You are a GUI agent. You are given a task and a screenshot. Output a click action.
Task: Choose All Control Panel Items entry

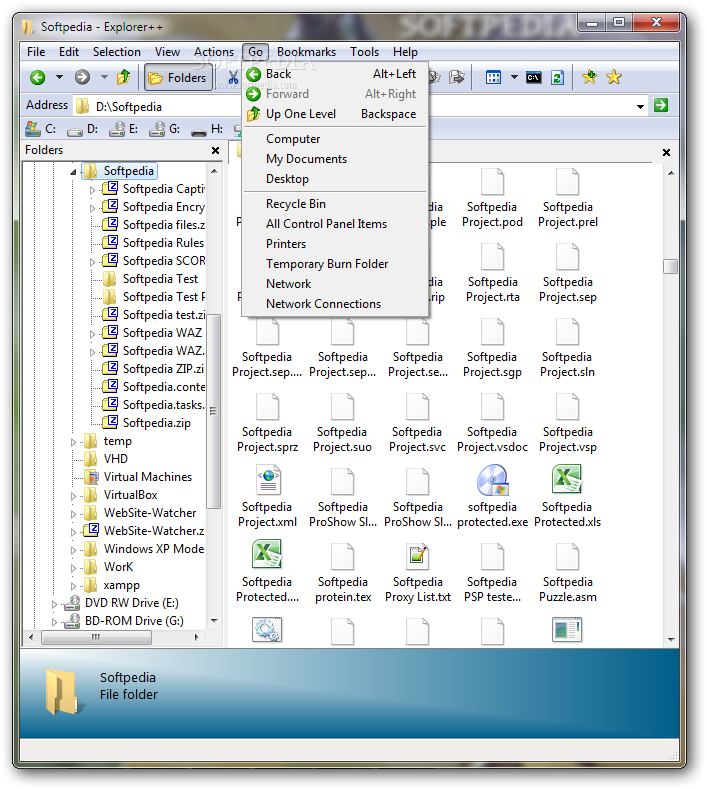[335, 224]
